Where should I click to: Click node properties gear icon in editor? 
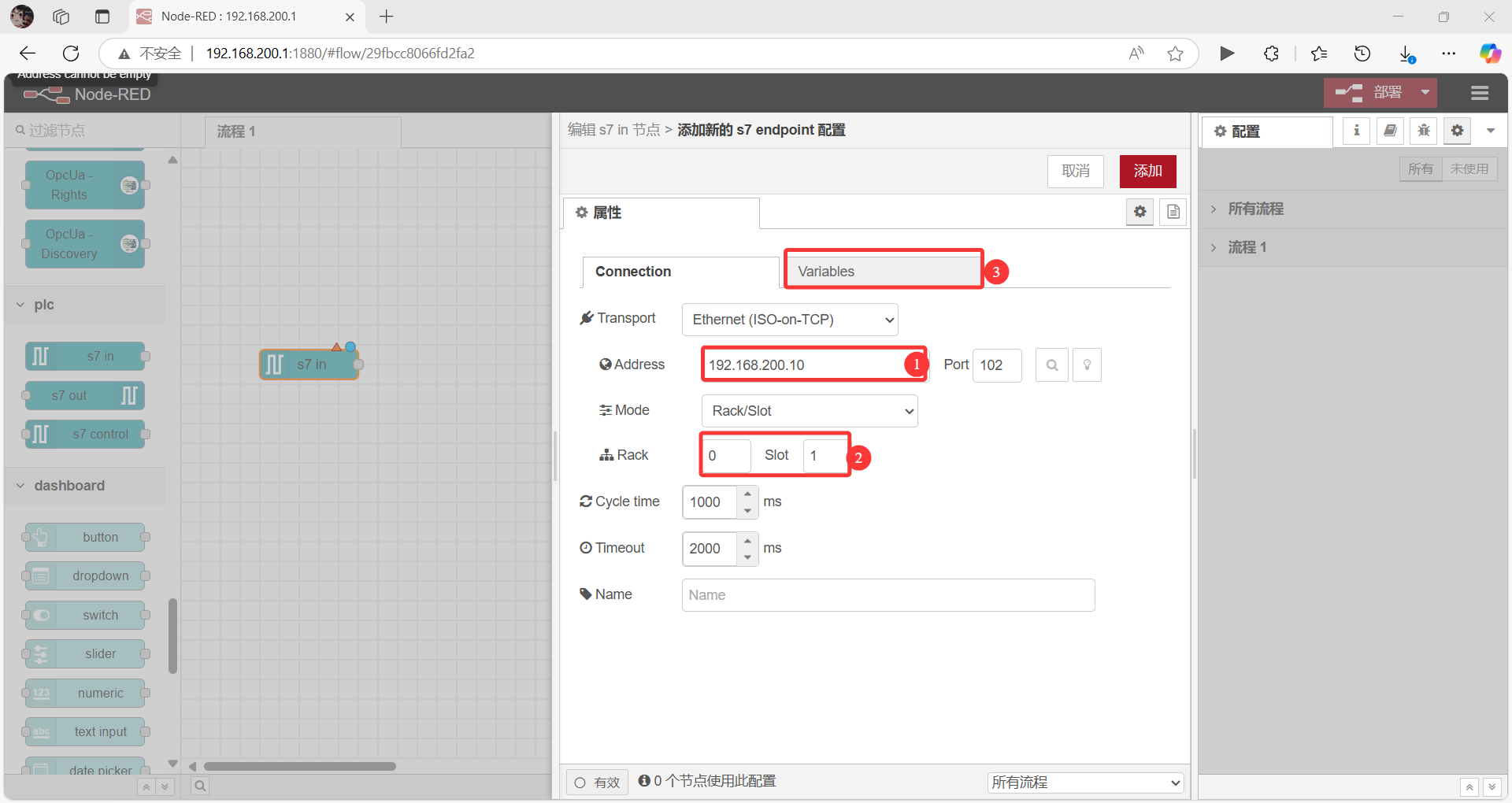[1140, 212]
